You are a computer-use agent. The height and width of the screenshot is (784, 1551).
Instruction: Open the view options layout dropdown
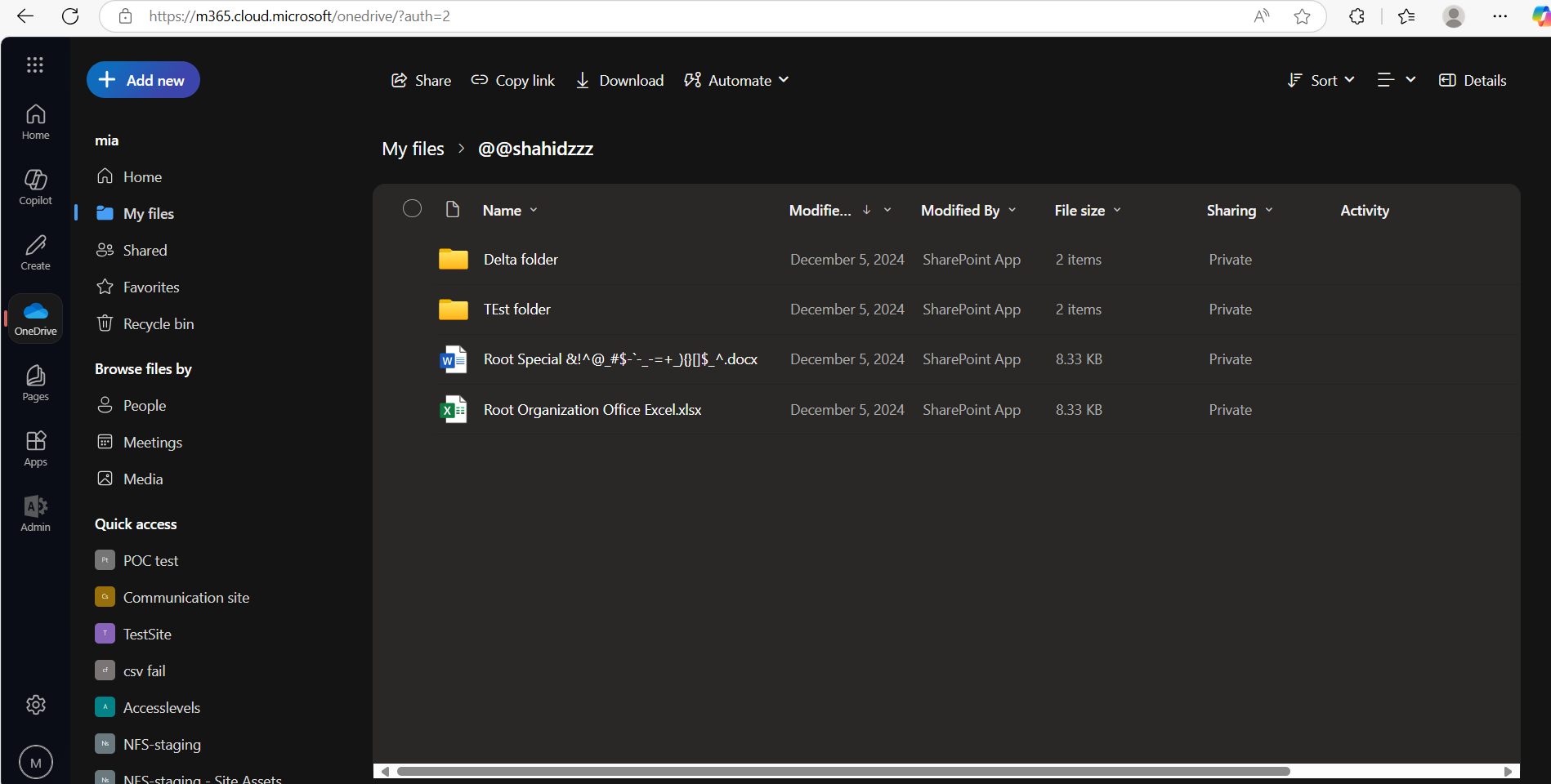tap(1396, 79)
